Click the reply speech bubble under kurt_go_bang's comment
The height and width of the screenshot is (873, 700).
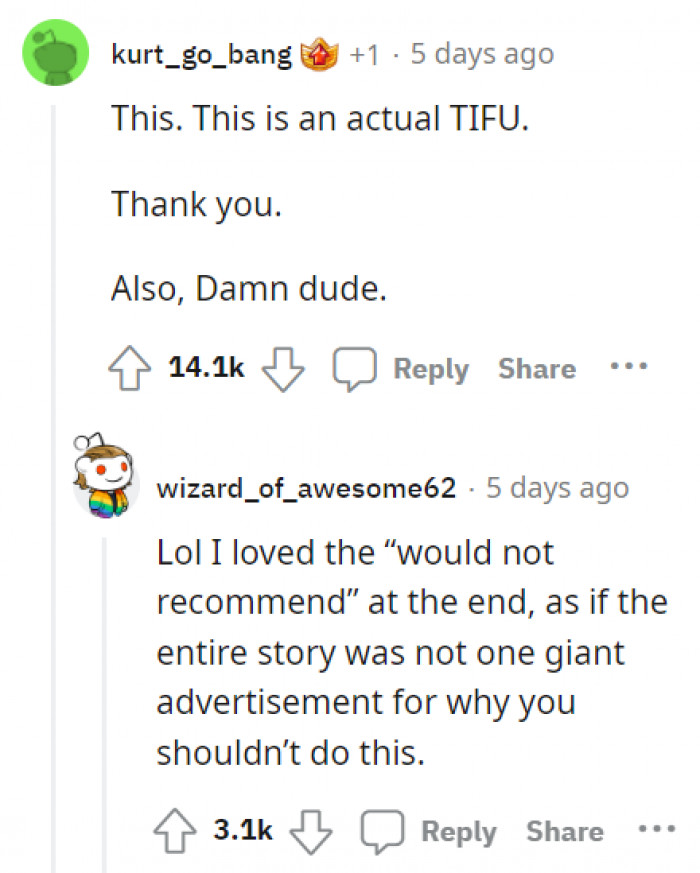[357, 368]
